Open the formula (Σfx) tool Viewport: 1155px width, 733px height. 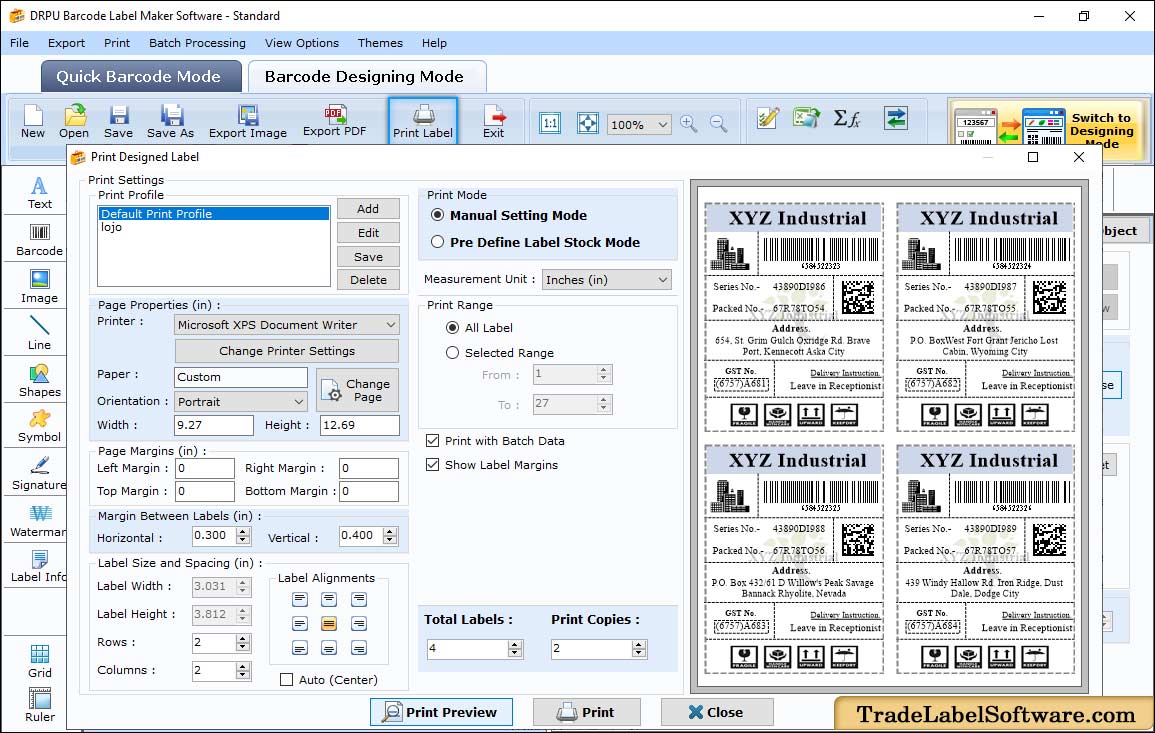coord(847,118)
